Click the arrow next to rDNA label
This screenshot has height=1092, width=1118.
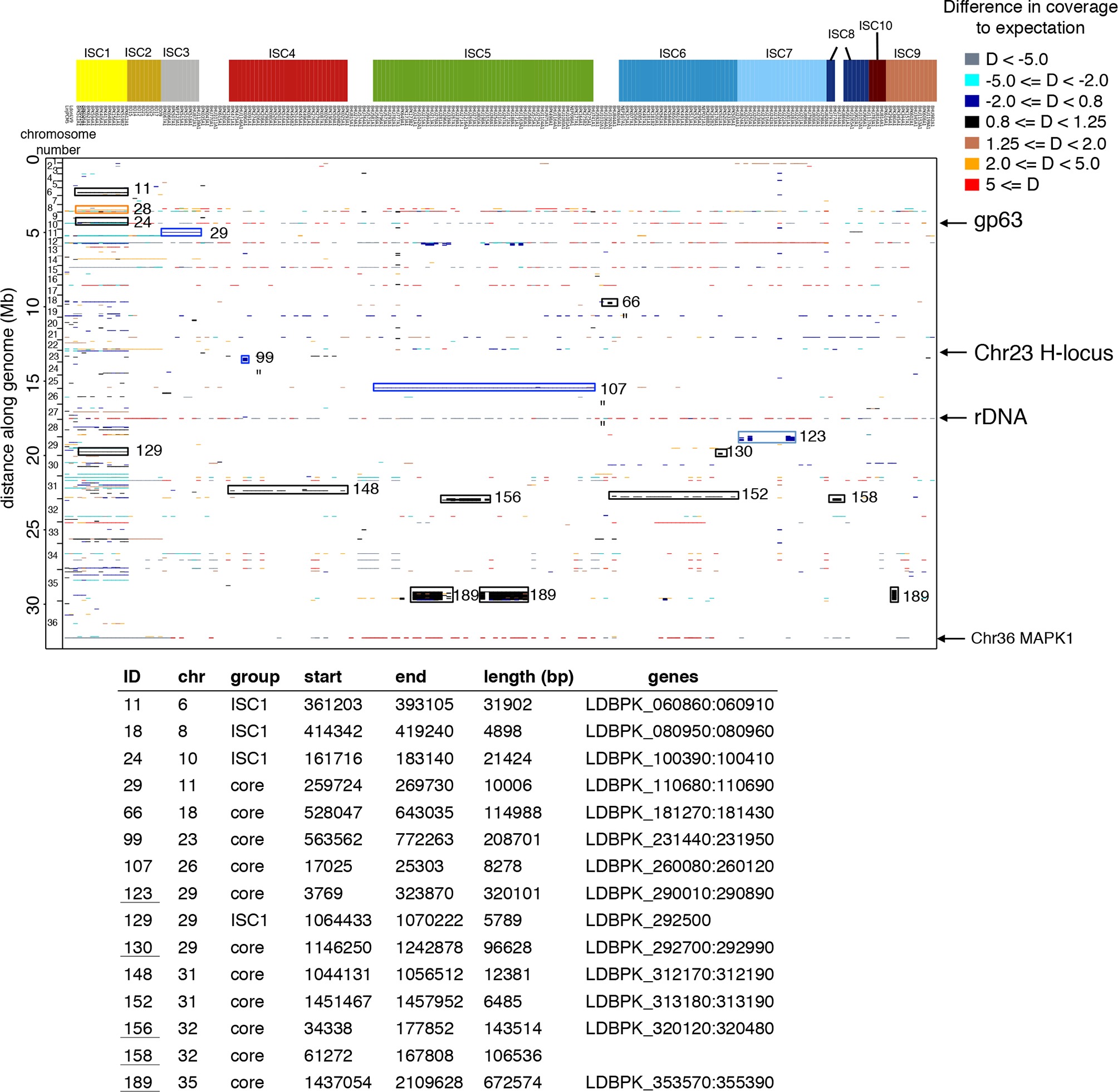coord(952,417)
